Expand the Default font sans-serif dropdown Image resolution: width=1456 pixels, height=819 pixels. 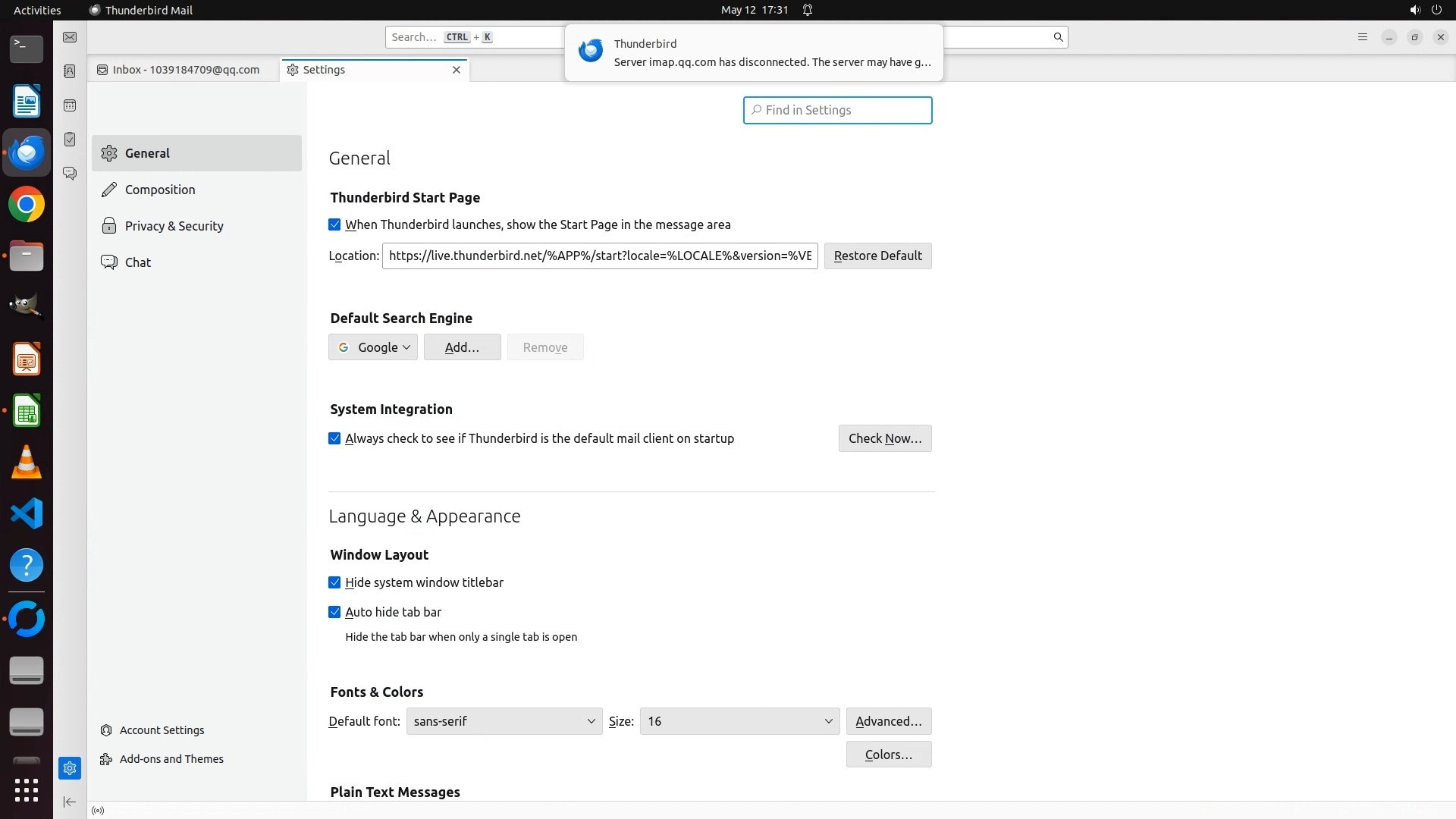[504, 722]
